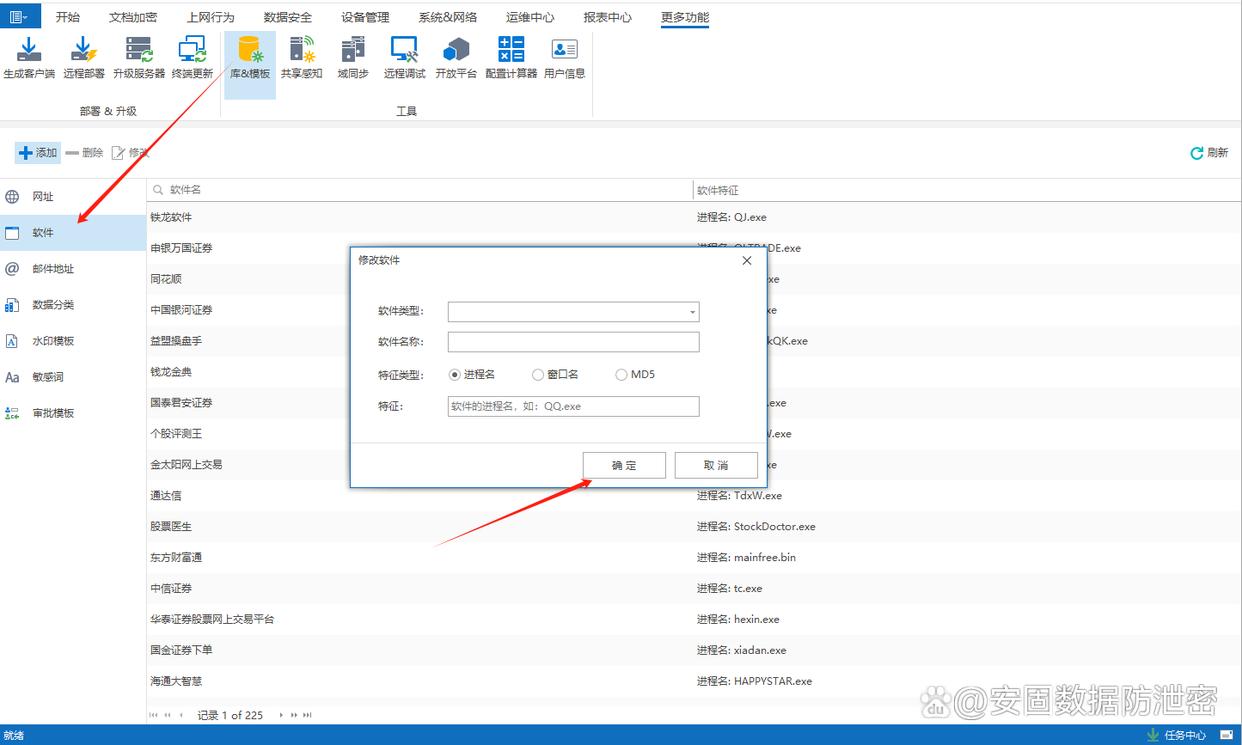Open the 终端更新 tool
This screenshot has width=1242, height=745.
(x=192, y=57)
